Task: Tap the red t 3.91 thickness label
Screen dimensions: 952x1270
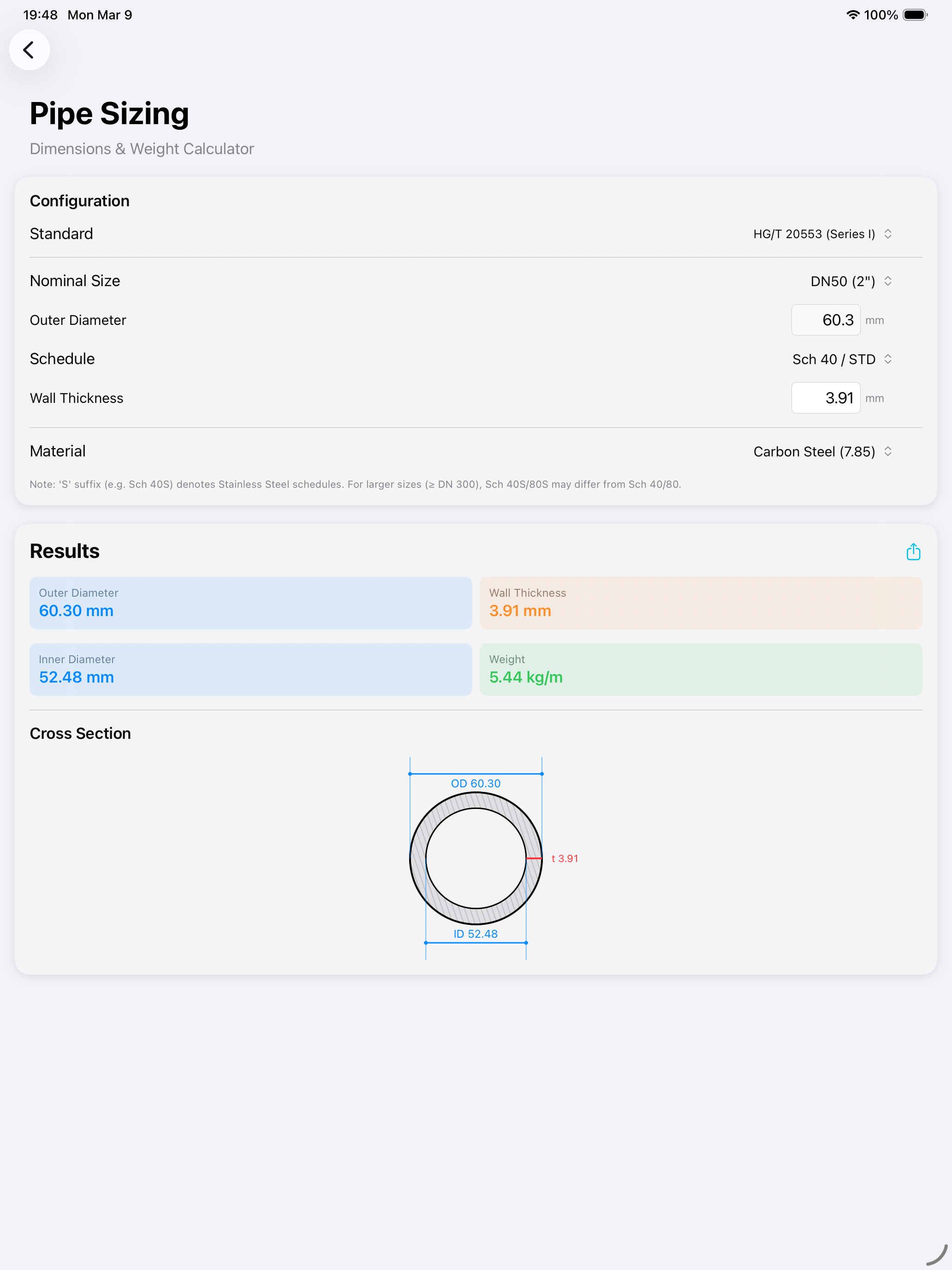Action: point(565,858)
